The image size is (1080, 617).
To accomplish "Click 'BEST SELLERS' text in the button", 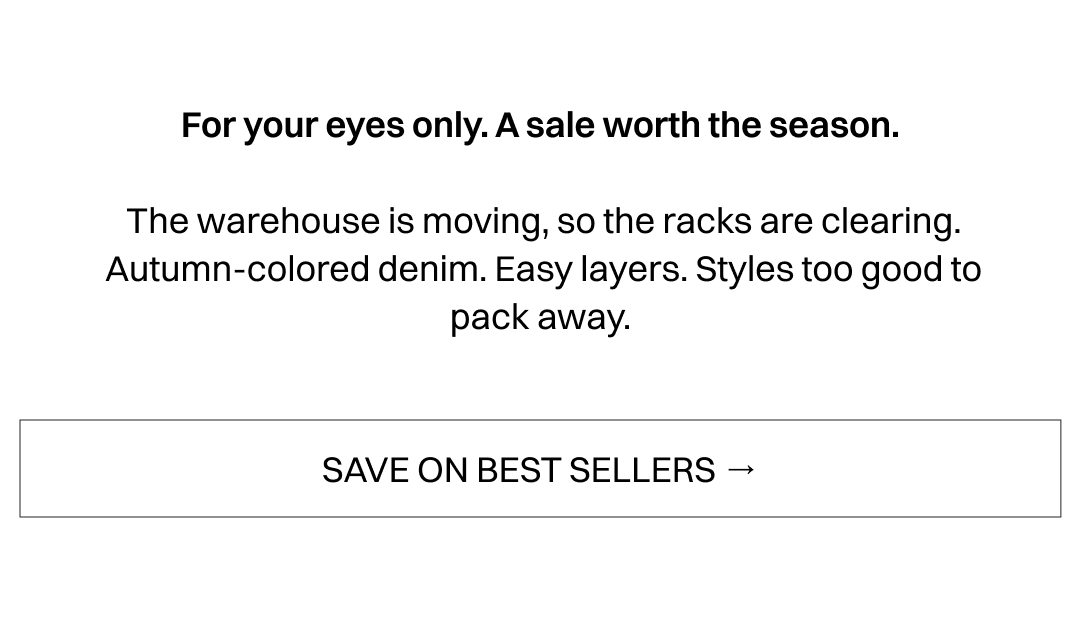I will (x=596, y=469).
